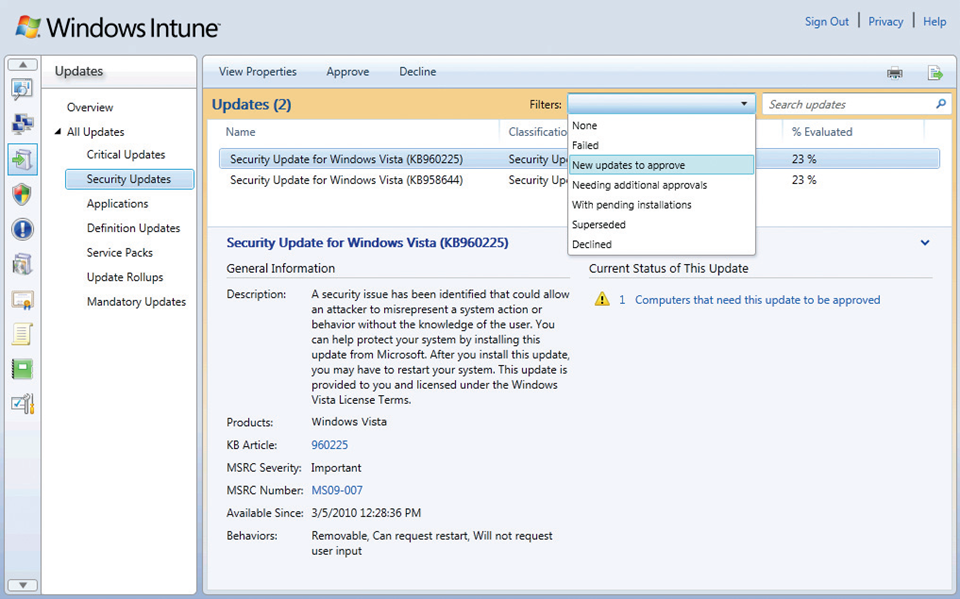Image resolution: width=960 pixels, height=599 pixels.
Task: Click the search magnifier icon
Action: [x=941, y=104]
